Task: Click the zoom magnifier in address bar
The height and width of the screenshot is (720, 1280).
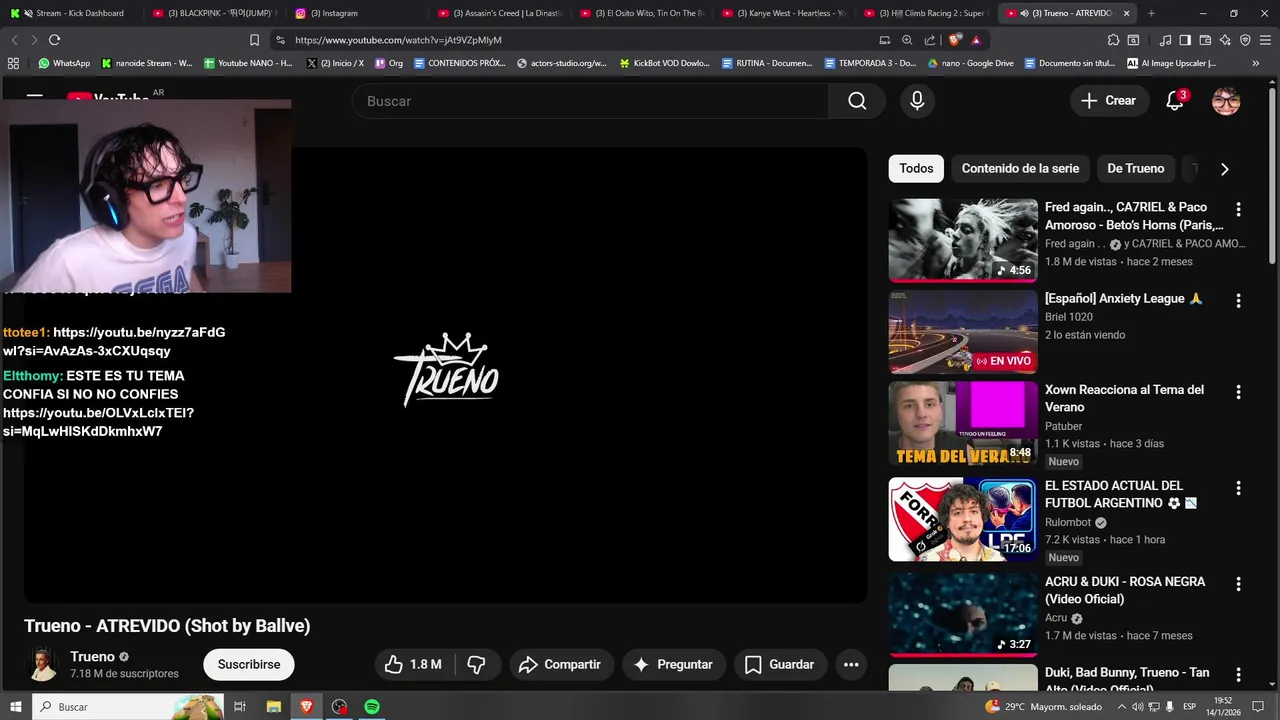Action: pyautogui.click(x=907, y=40)
